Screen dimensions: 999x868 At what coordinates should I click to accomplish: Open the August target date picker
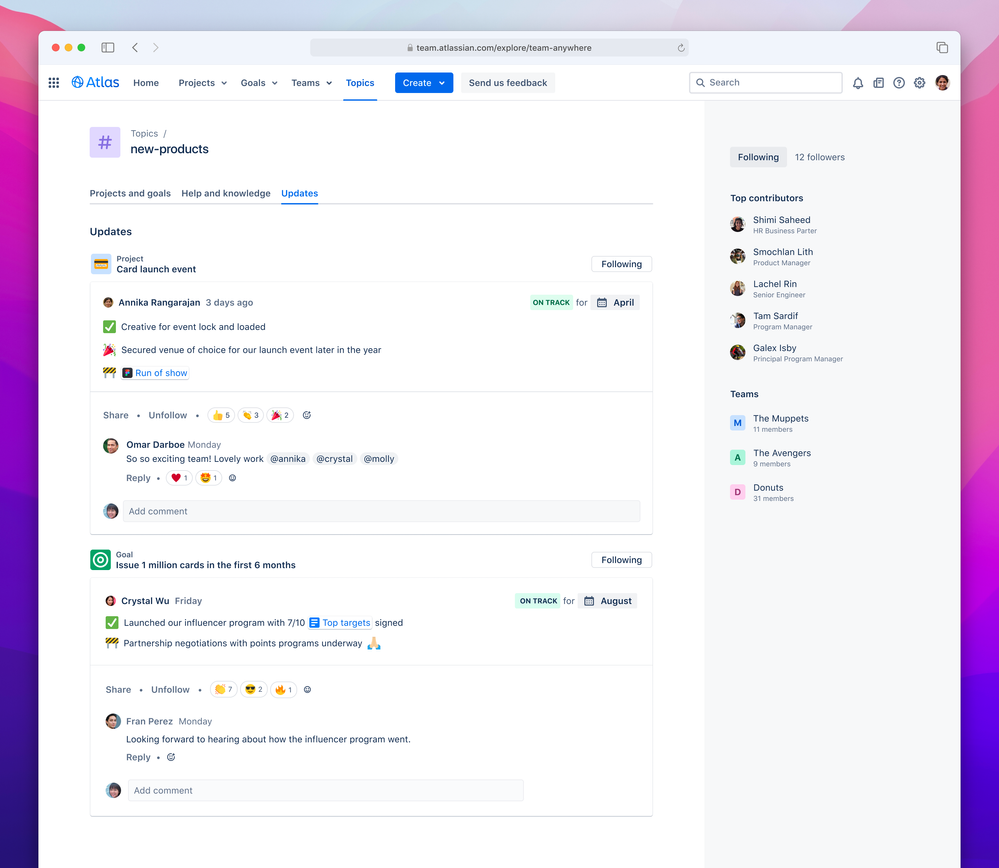coord(607,601)
